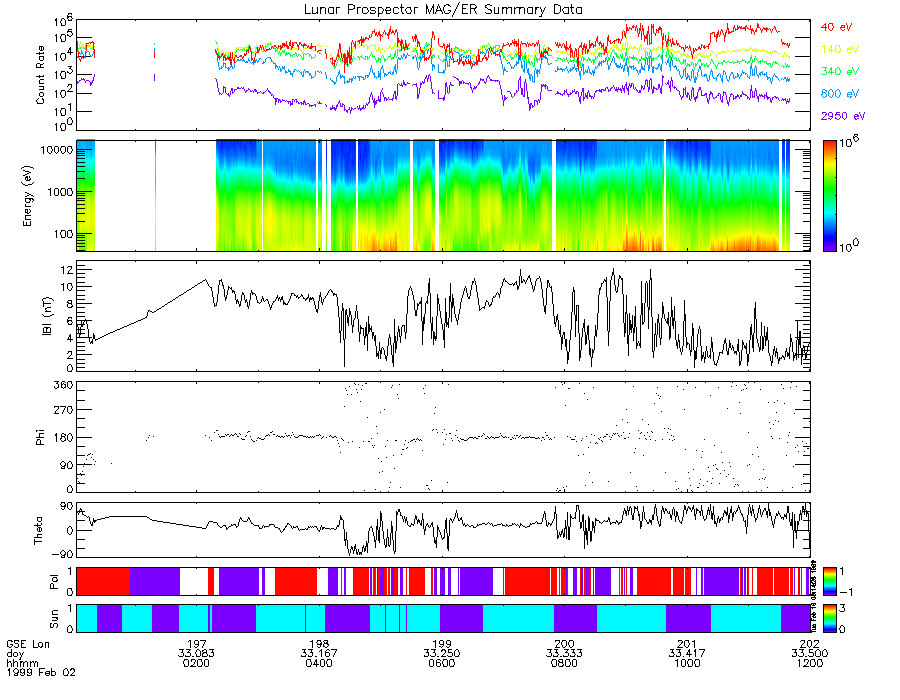Click the 140 eV yellow legend label
The width and height of the screenshot is (900, 700).
[x=840, y=49]
